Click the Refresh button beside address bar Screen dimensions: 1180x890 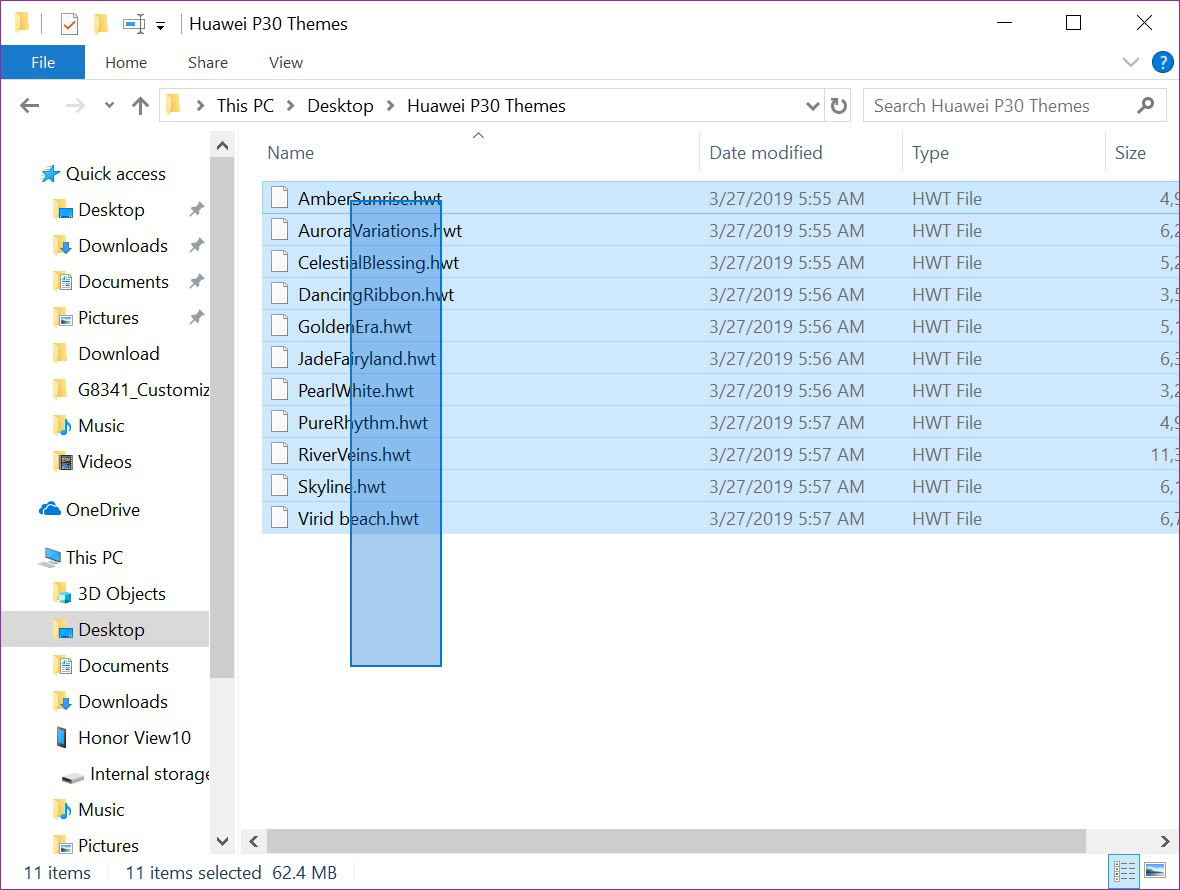point(839,106)
